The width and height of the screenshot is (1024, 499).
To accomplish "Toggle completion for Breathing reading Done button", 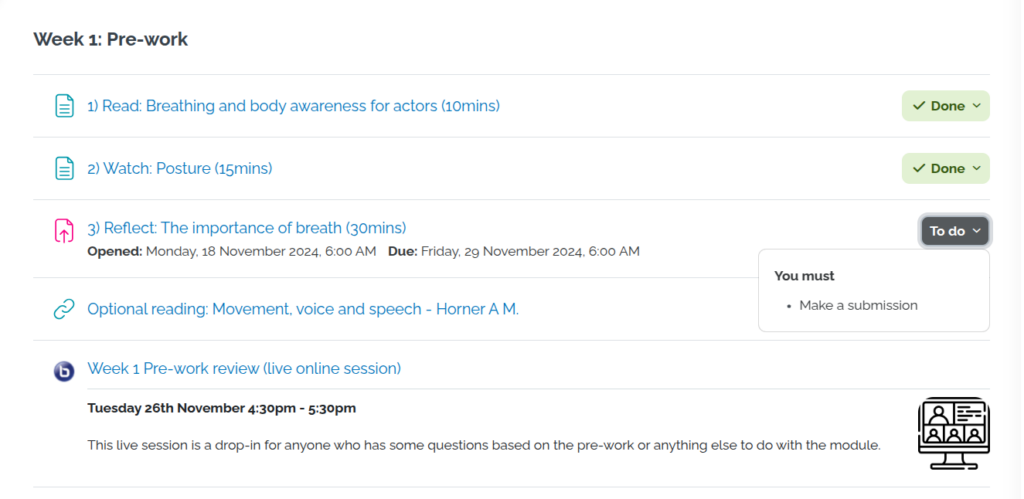I will 945,106.
